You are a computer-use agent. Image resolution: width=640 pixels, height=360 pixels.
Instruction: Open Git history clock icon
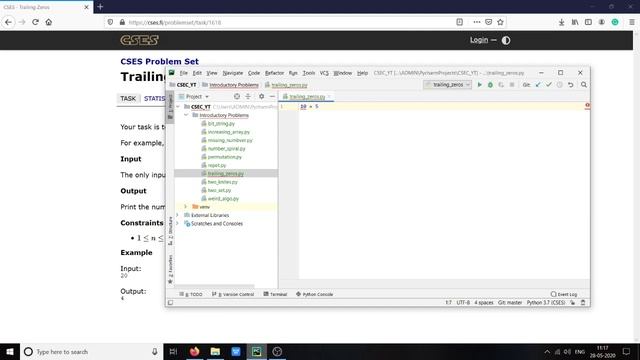(x=560, y=85)
